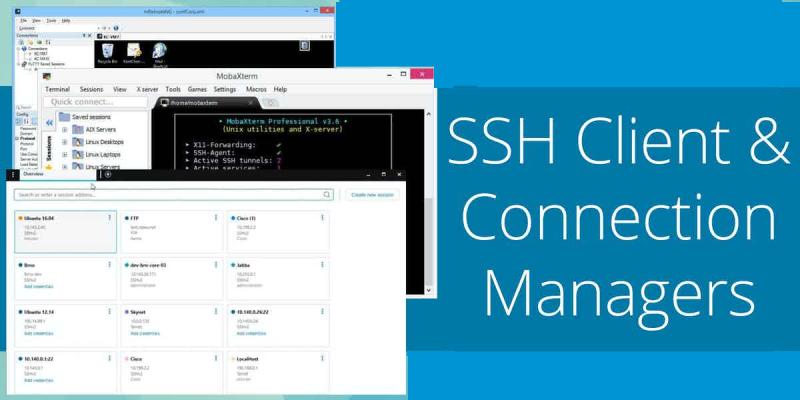Open the Settings menu in MobaXterm
The width and height of the screenshot is (800, 400).
224,89
